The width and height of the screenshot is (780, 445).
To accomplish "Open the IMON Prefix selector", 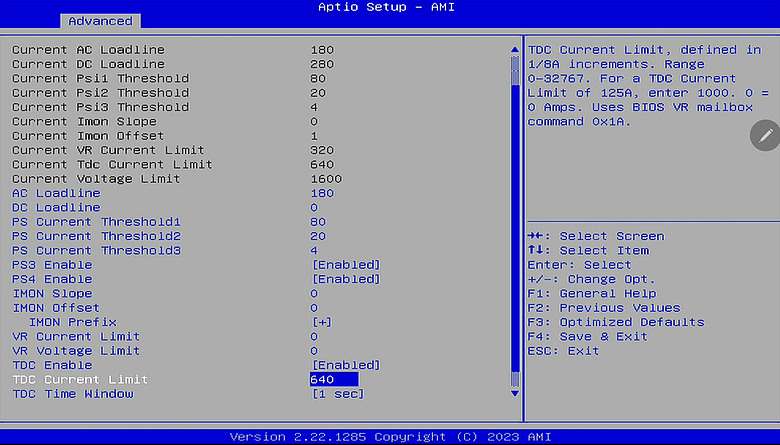I will point(322,322).
